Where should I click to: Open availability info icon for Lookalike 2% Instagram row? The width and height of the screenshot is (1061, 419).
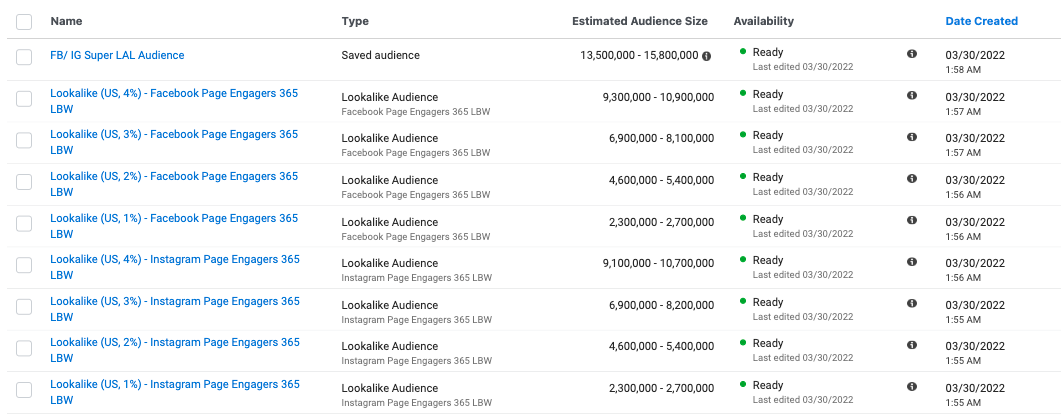point(911,345)
